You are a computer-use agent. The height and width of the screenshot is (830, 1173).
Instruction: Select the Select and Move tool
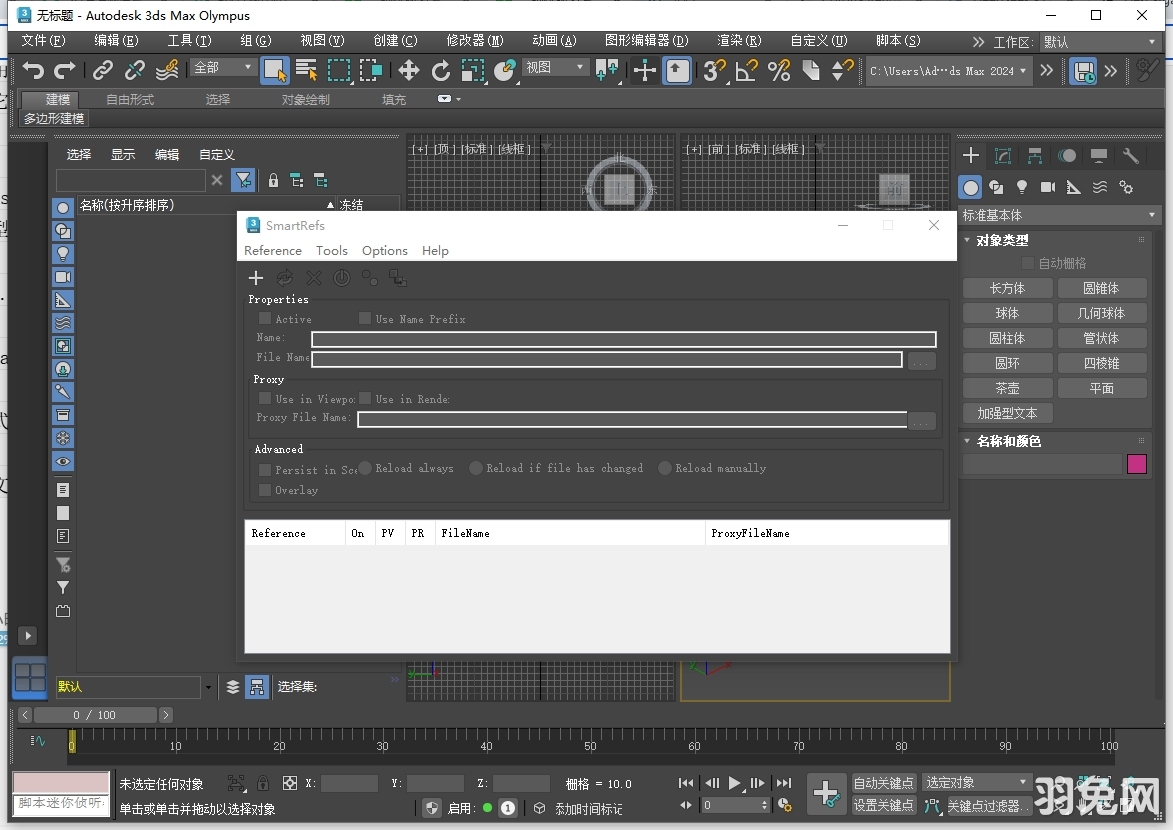pyautogui.click(x=407, y=70)
